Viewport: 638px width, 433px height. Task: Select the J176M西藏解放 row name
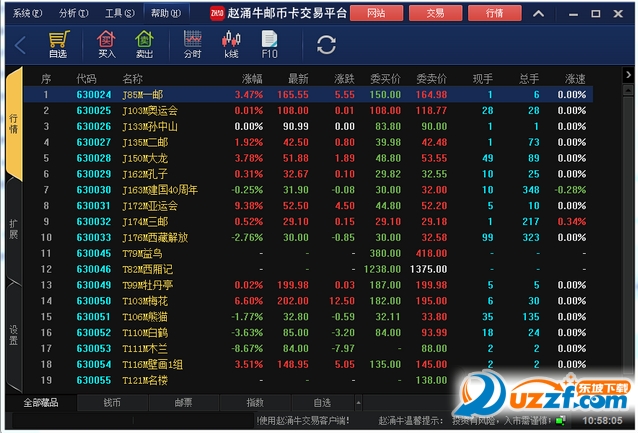point(155,237)
